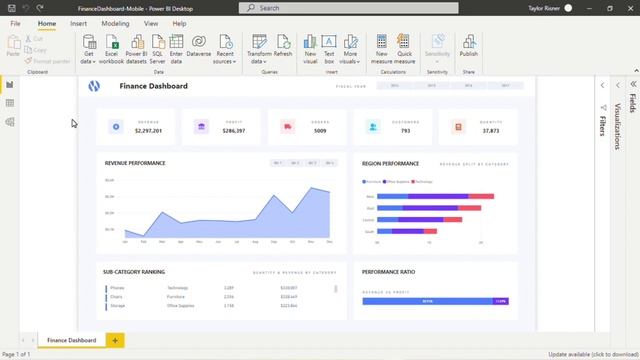Paste from the clipboard
The width and height of the screenshot is (640, 360).
pos(13,46)
